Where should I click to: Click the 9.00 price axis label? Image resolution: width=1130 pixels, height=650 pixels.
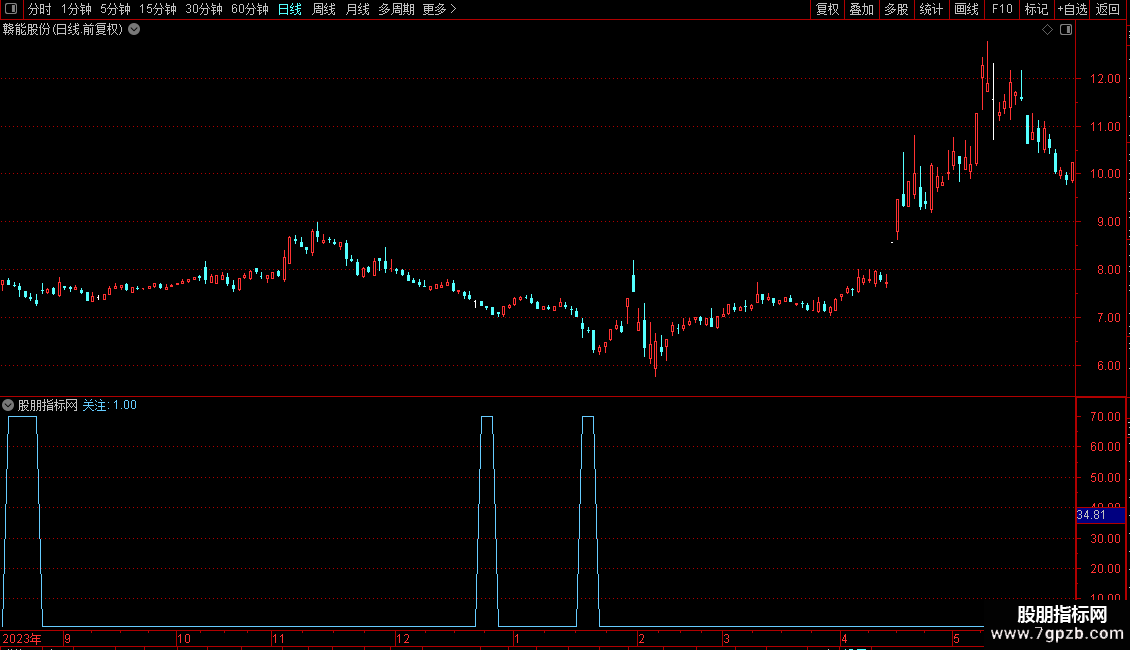[1108, 222]
